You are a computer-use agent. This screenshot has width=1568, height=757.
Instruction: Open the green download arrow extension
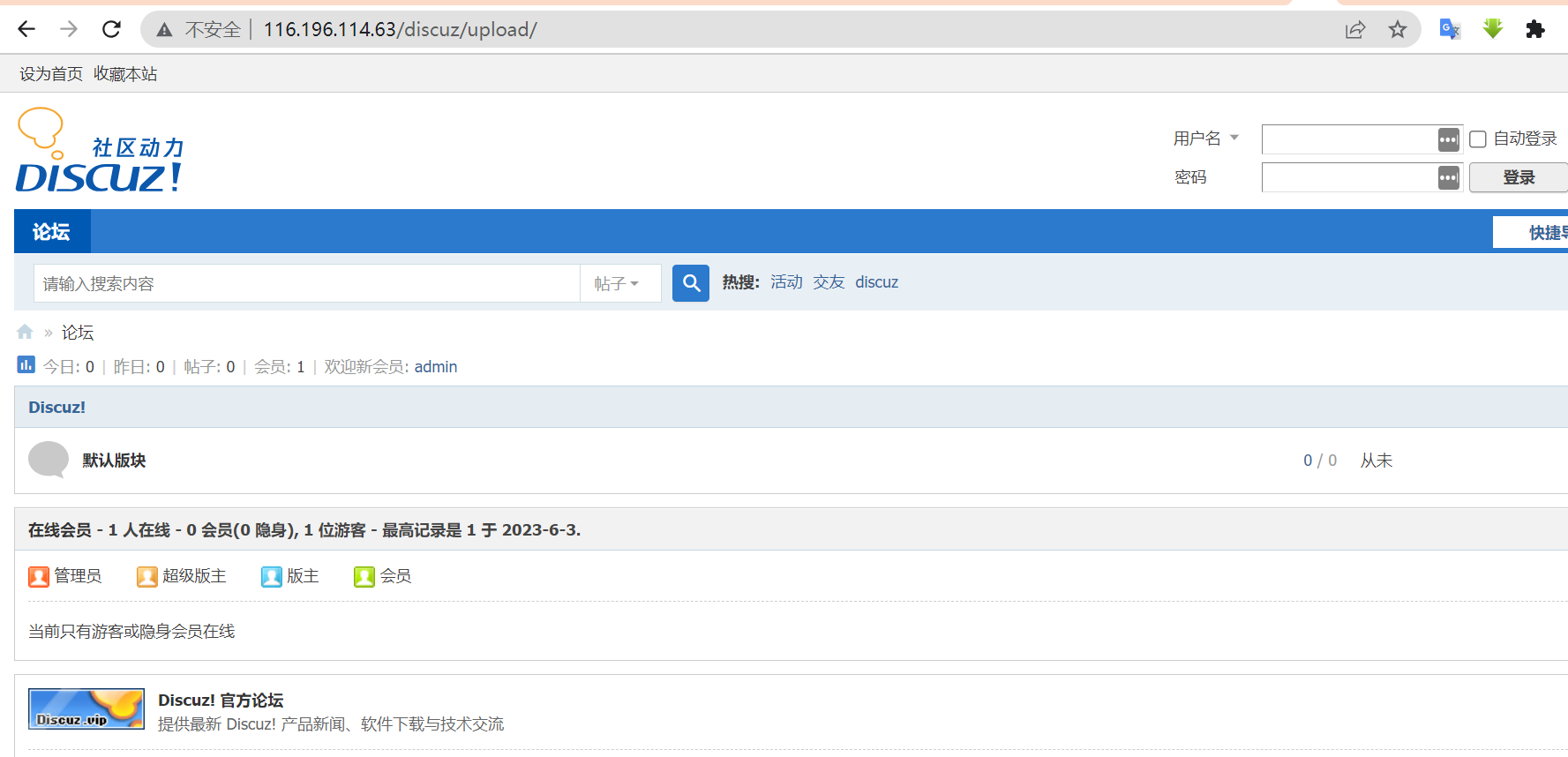[x=1493, y=29]
